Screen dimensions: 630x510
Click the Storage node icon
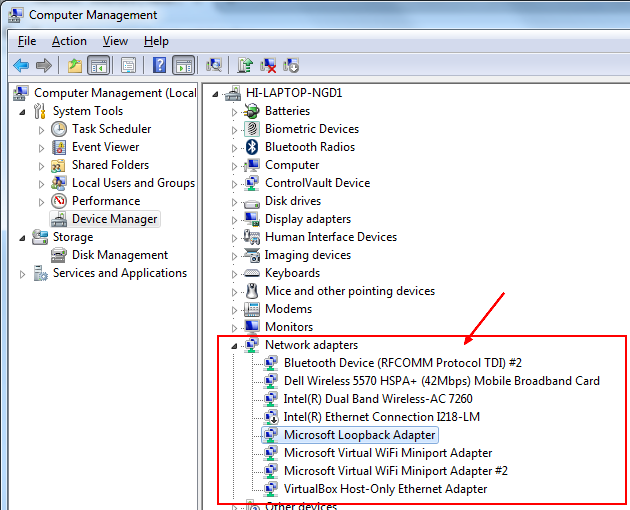[40, 237]
